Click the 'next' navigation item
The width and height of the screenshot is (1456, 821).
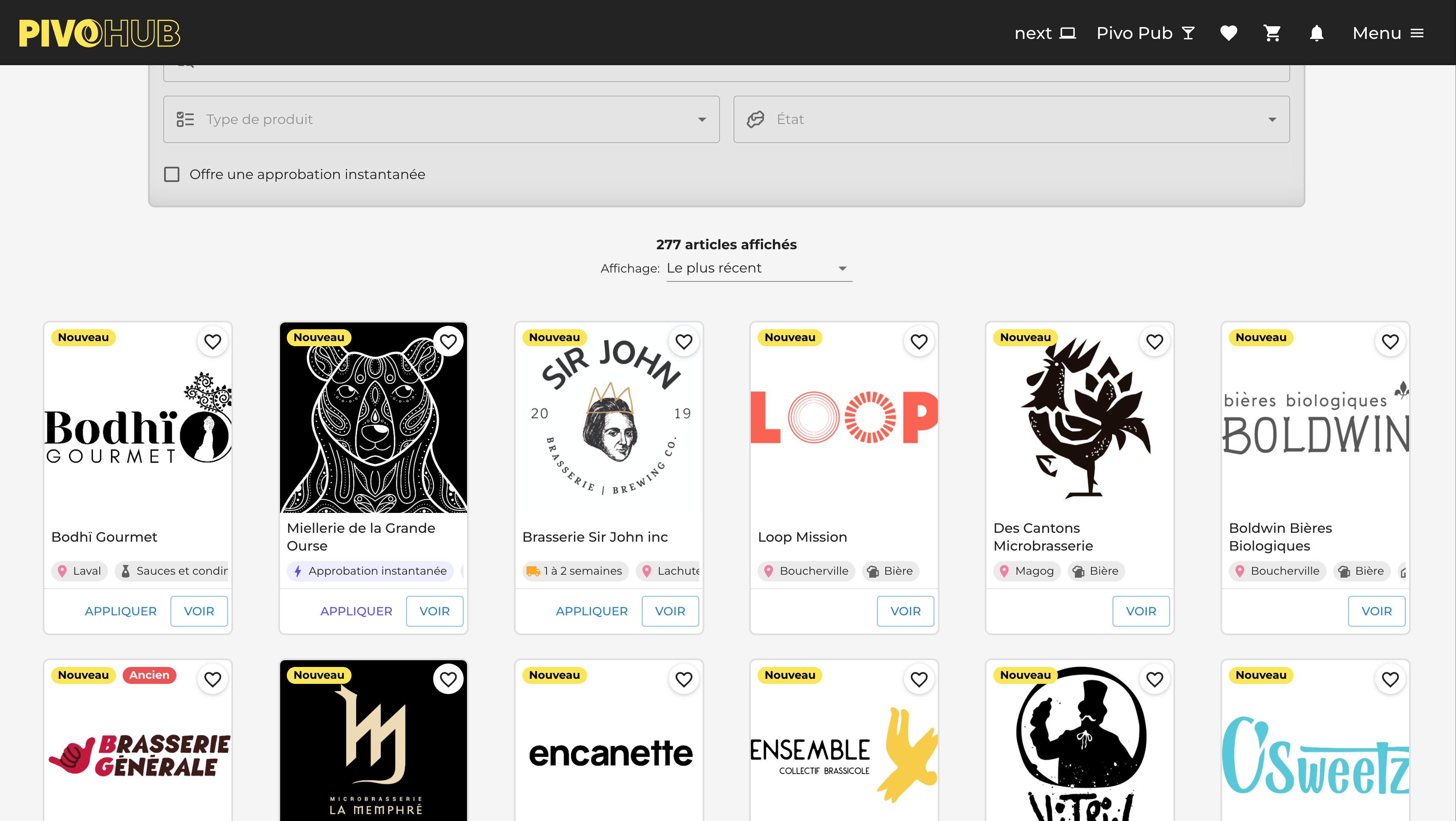point(1033,33)
